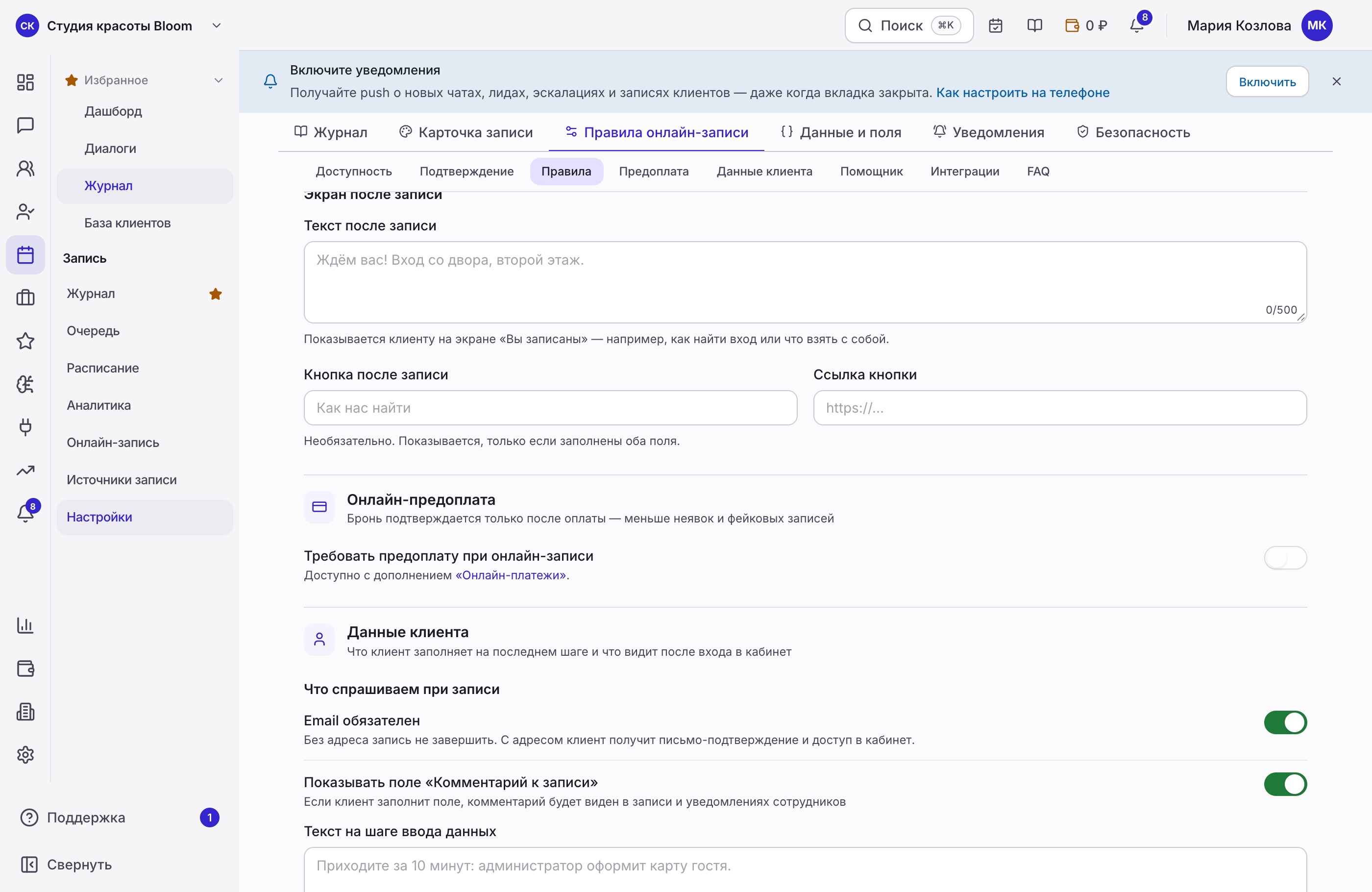Open the Безопасность tab
This screenshot has width=1372, height=892.
1133,132
